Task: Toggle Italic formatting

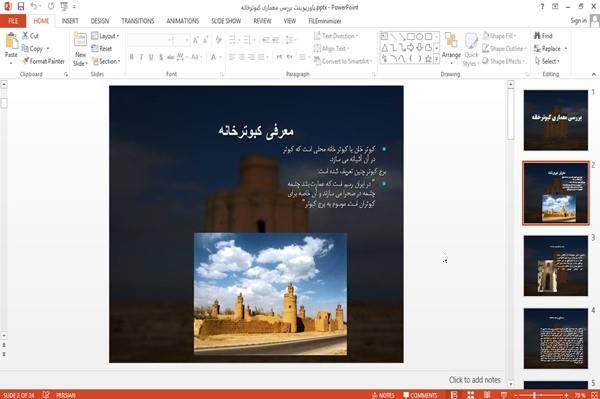Action: [141, 57]
